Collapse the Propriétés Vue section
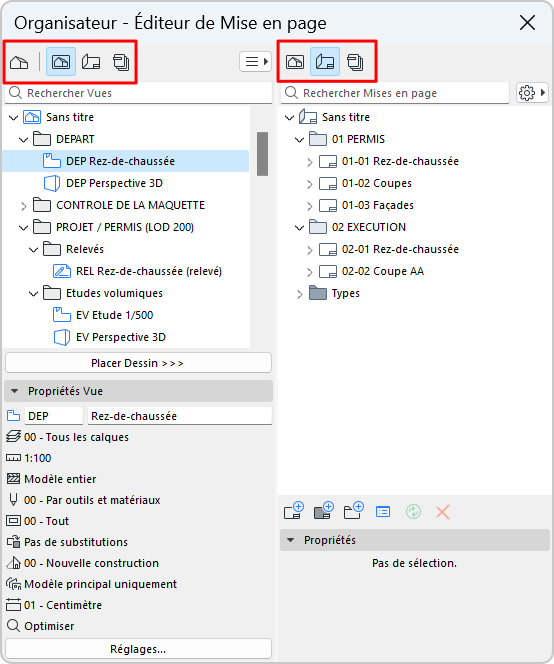554x664 pixels. [14, 391]
